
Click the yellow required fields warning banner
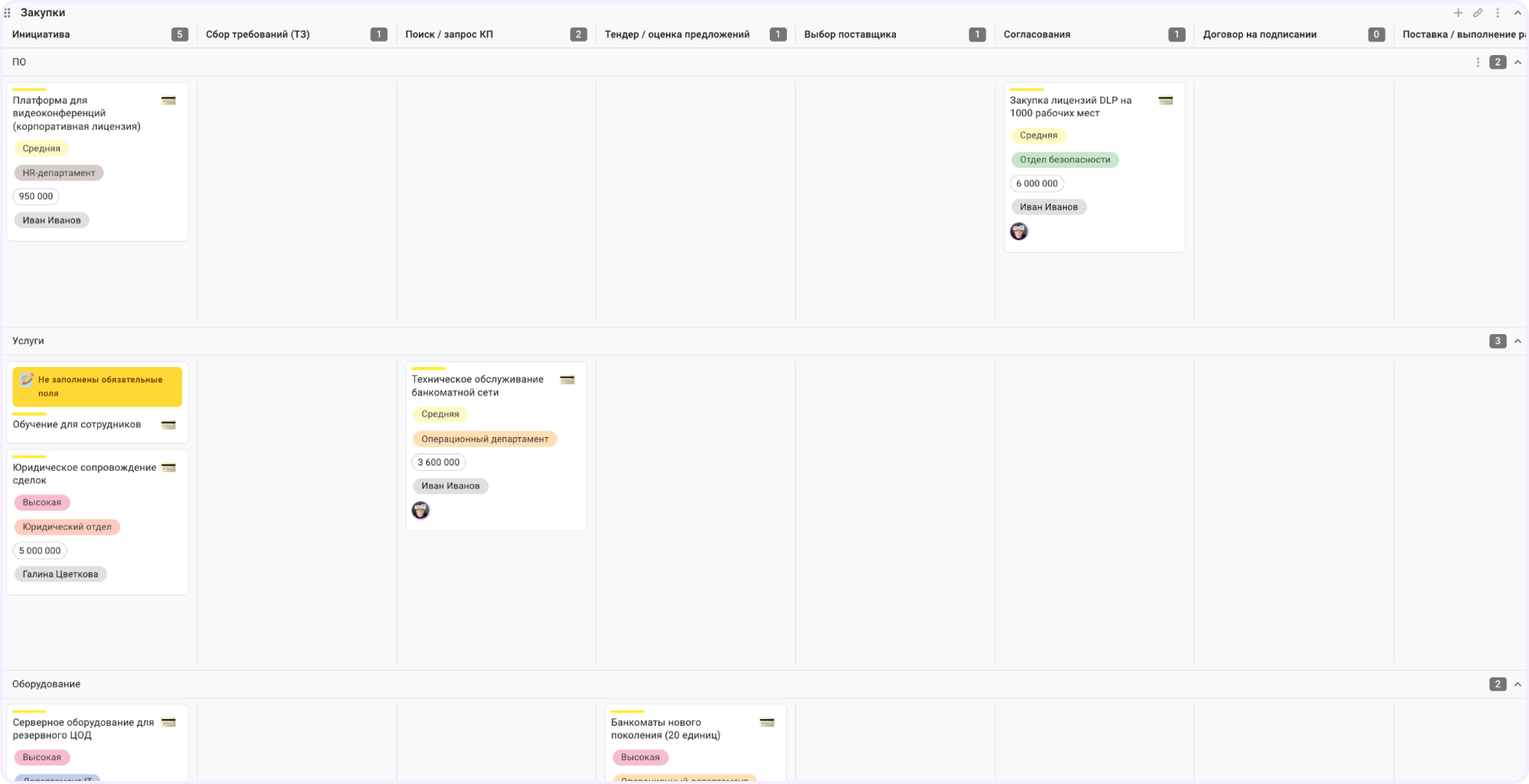(97, 387)
